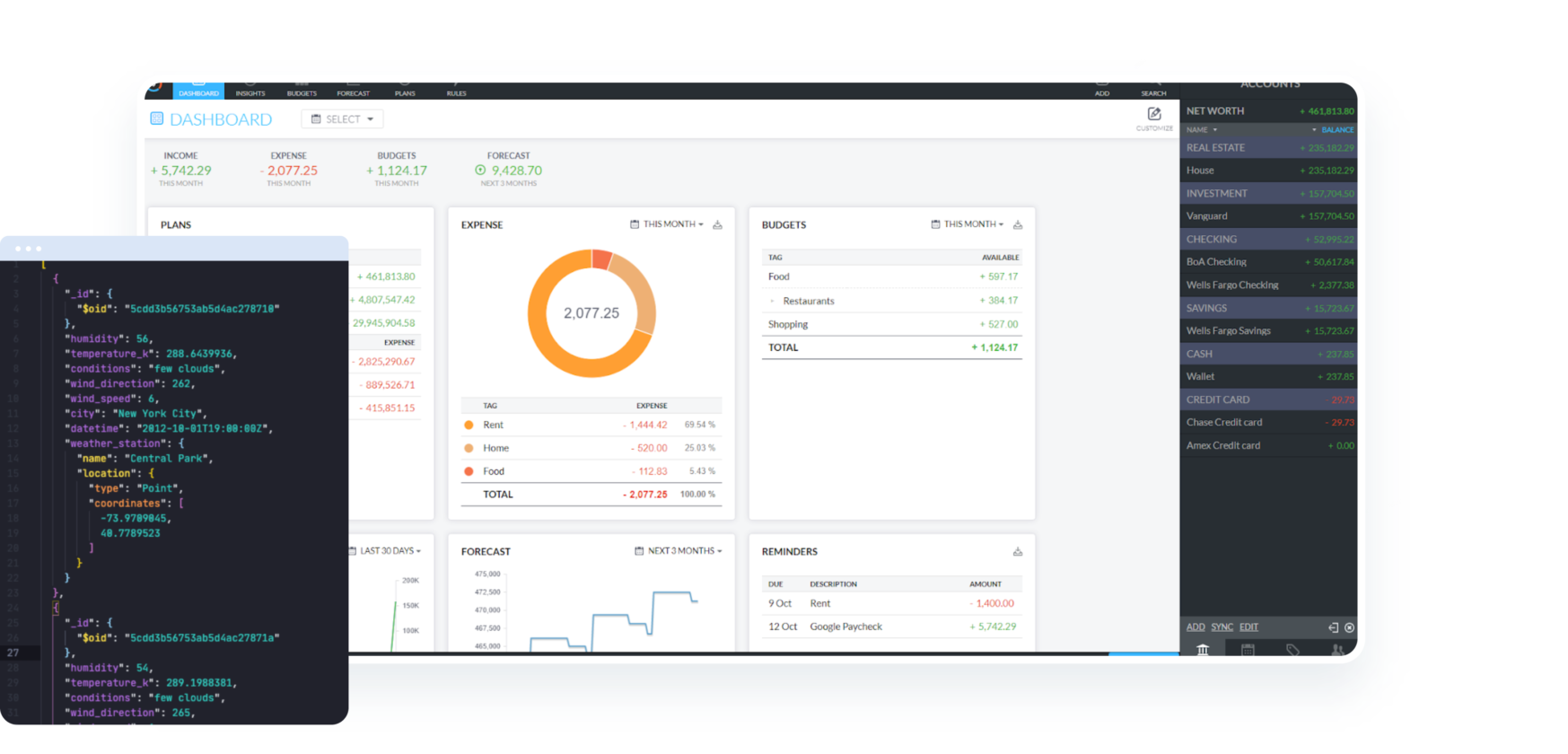Click the 9 Oct Rent reminder
The image size is (1568, 754).
[x=891, y=603]
